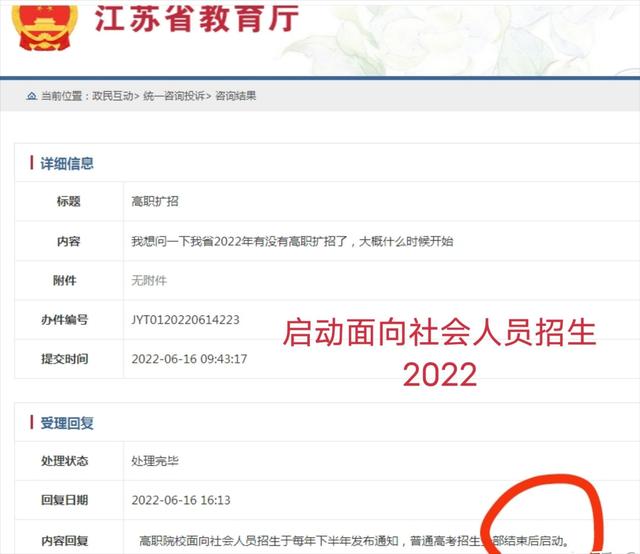Select the 详细信息 section heading
640x554 pixels.
[x=67, y=163]
